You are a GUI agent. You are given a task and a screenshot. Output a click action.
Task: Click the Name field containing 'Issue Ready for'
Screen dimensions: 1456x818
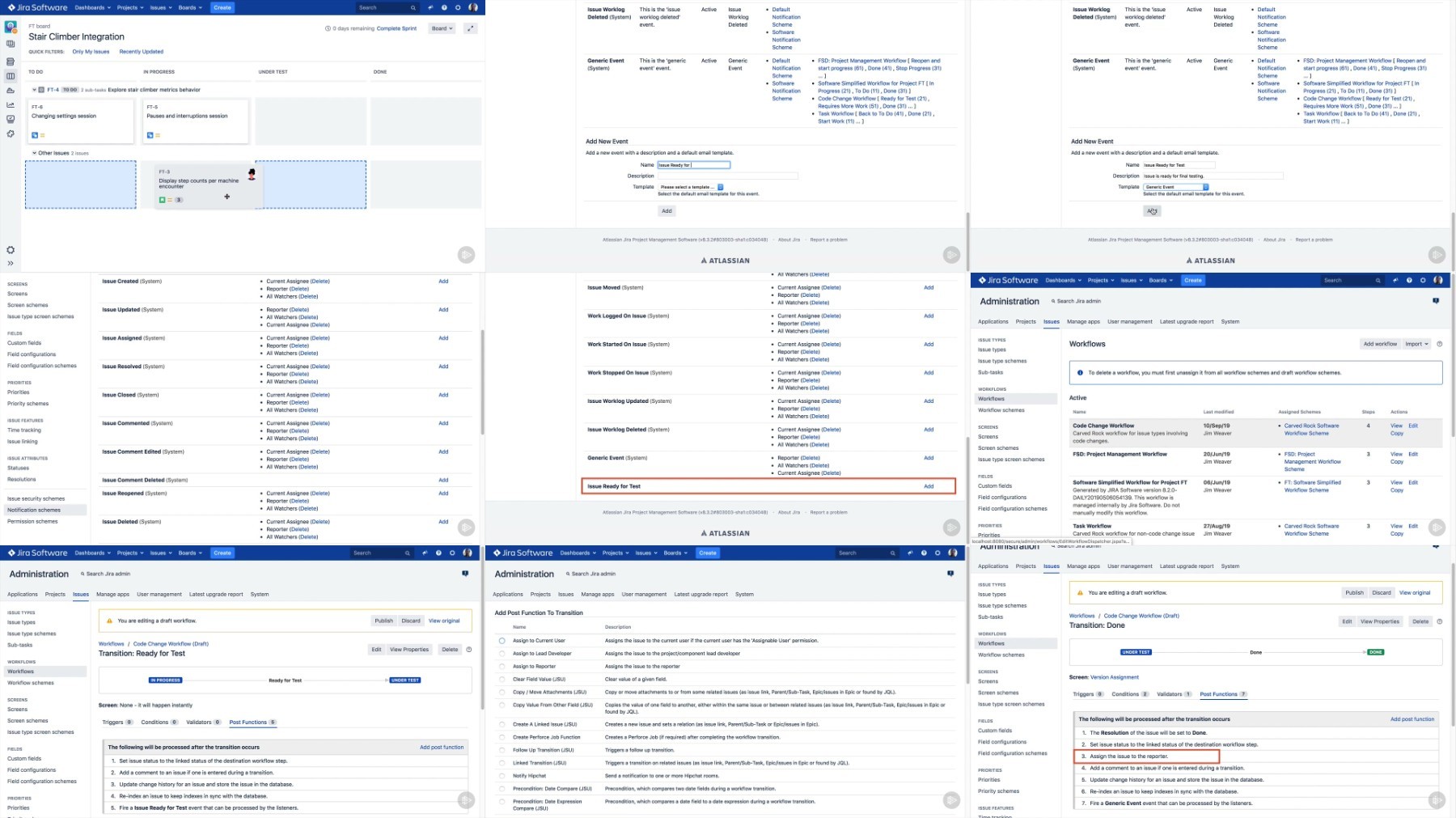(693, 165)
